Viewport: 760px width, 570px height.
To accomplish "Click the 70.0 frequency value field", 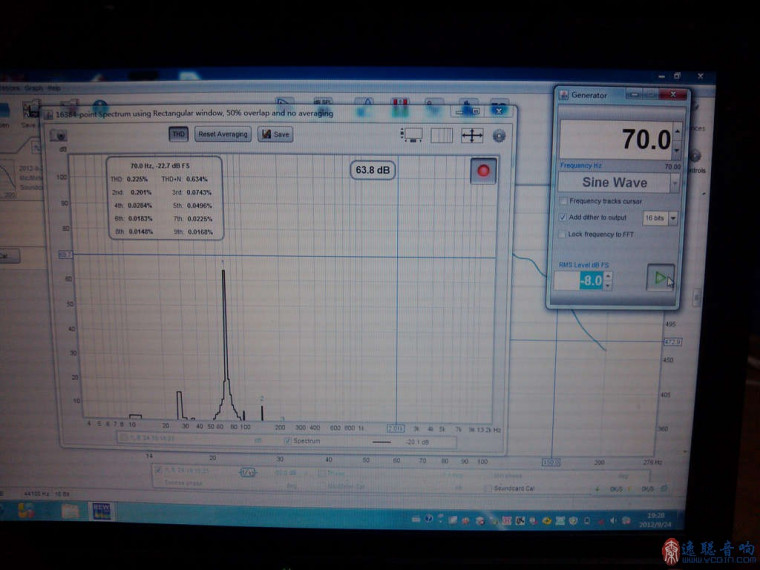I will tap(615, 139).
